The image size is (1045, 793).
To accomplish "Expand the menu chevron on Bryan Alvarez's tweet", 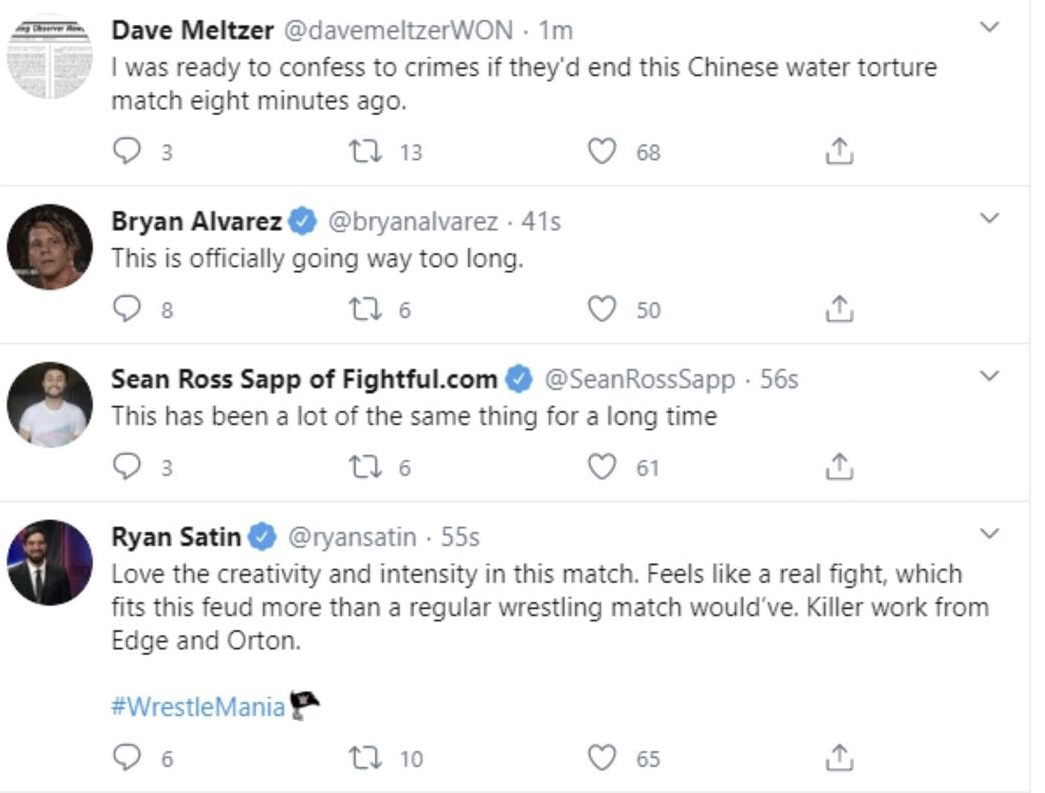I will tap(988, 218).
